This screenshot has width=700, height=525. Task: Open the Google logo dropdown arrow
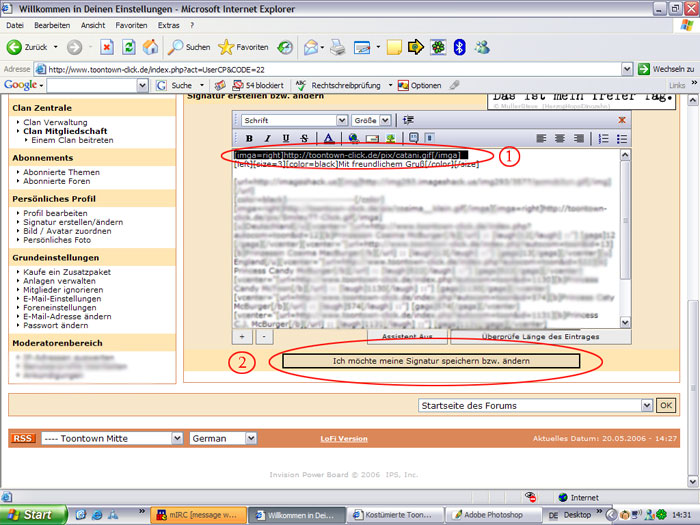click(x=41, y=85)
